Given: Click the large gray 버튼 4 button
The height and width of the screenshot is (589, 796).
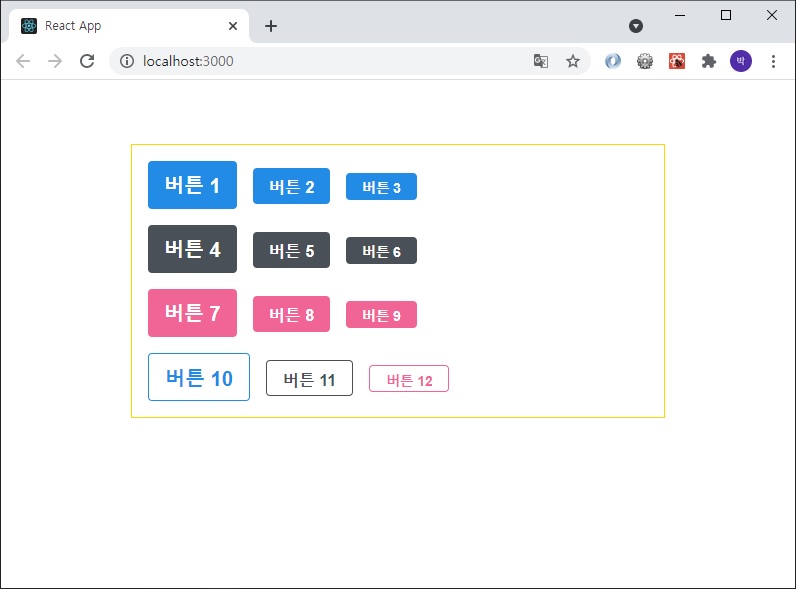Looking at the screenshot, I should [192, 249].
